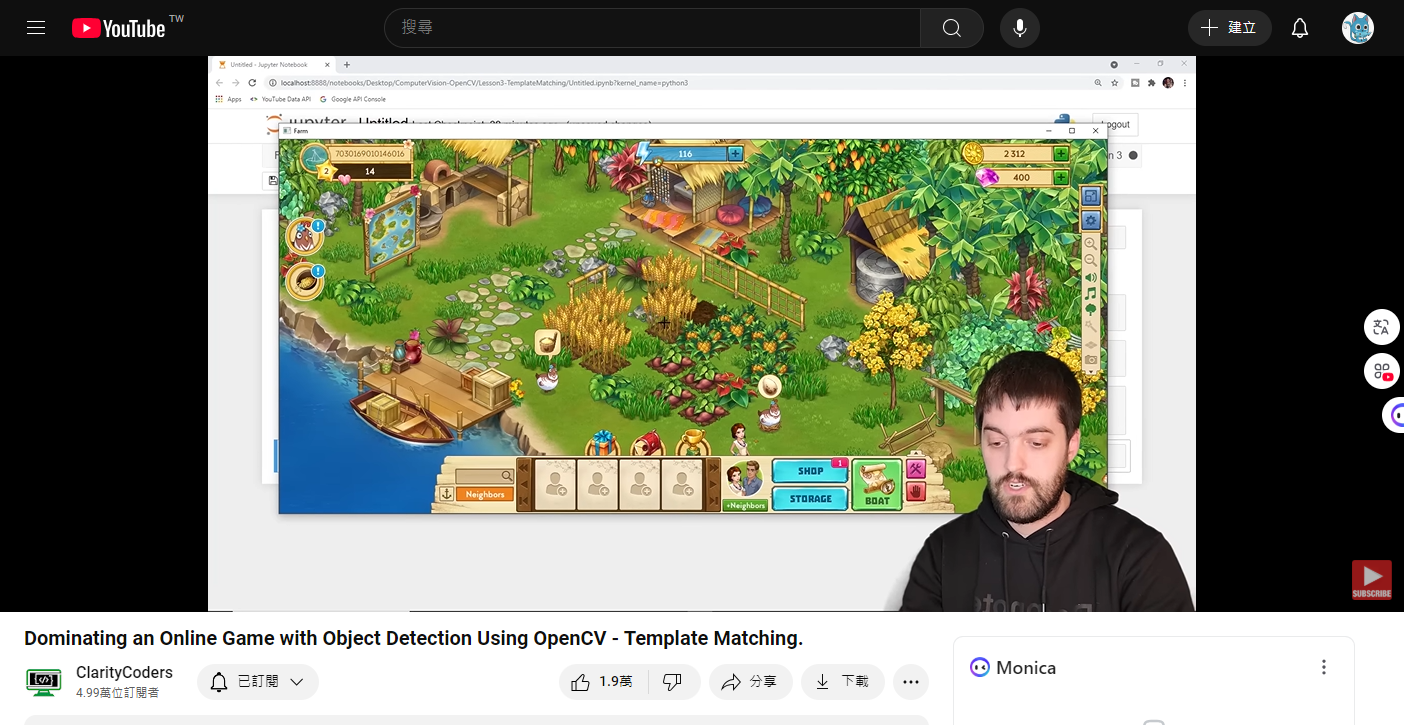Click the player level avatar badge
This screenshot has width=1404, height=725.
point(316,159)
